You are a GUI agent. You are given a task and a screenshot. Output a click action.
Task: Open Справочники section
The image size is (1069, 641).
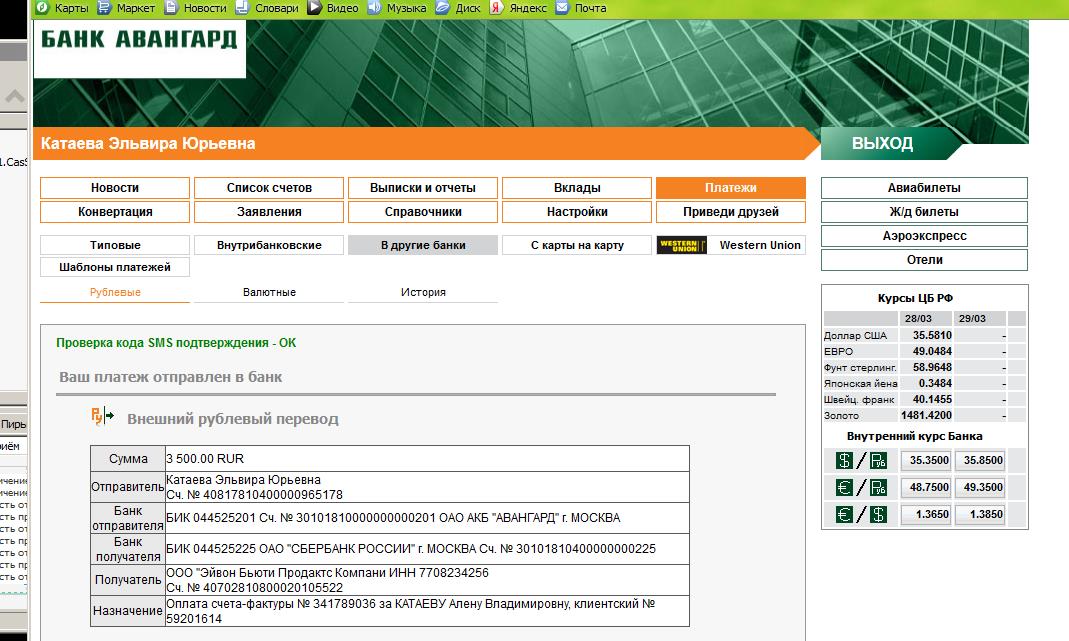[x=423, y=211]
